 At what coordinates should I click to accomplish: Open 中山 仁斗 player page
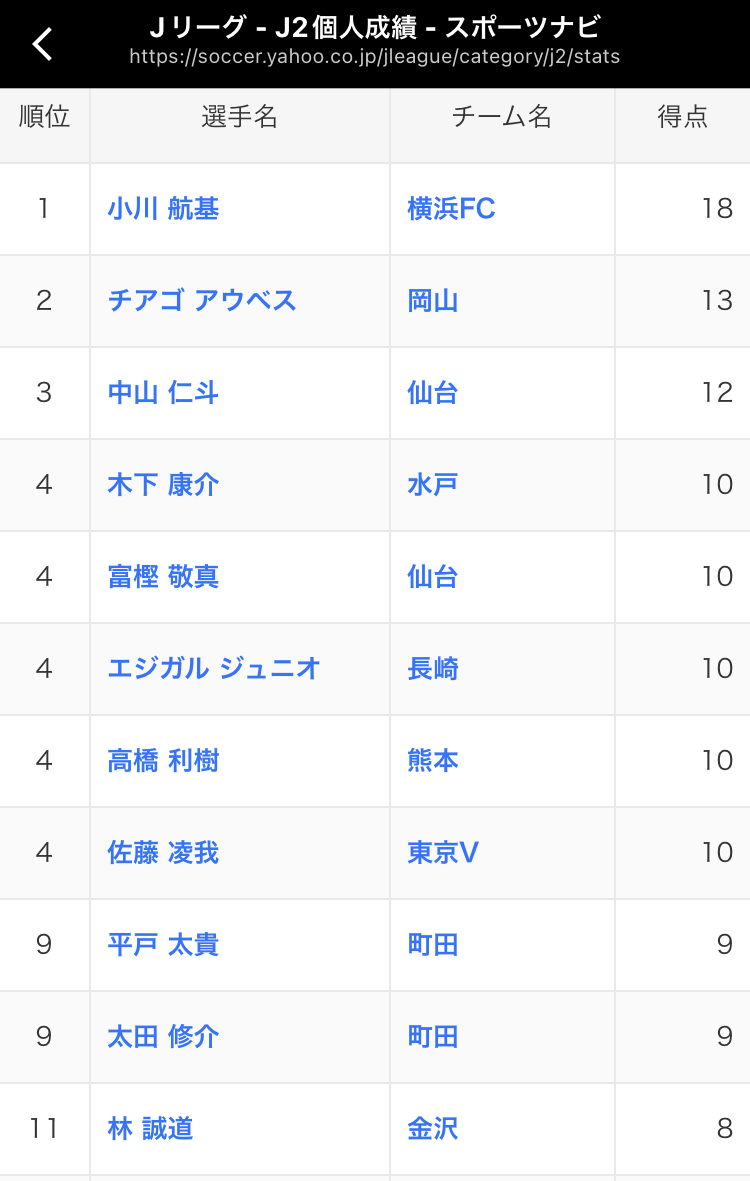pyautogui.click(x=163, y=392)
